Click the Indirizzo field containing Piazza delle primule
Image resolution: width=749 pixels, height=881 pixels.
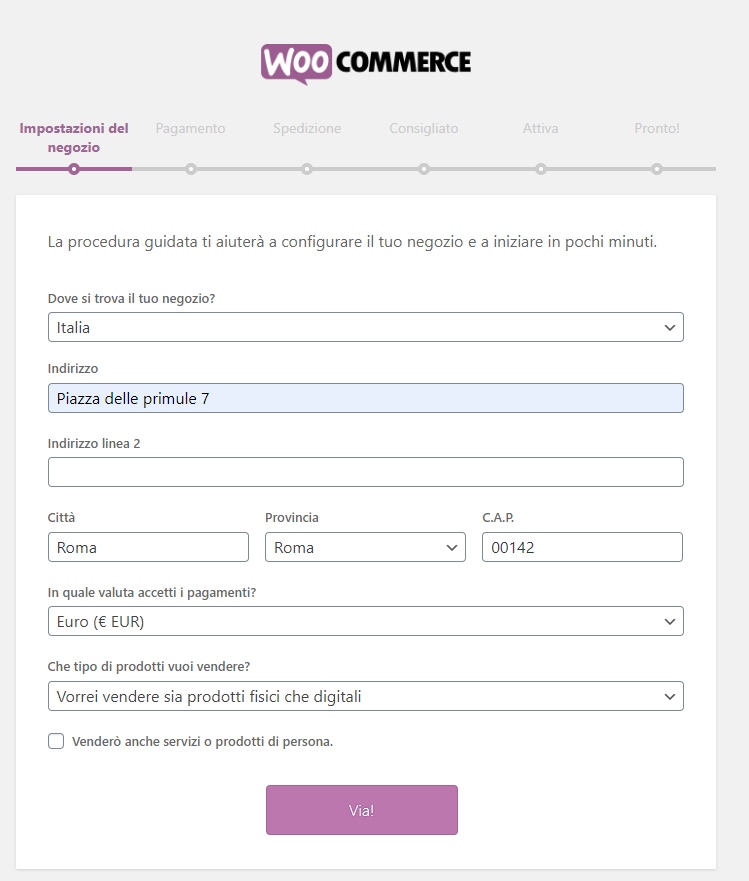click(365, 398)
